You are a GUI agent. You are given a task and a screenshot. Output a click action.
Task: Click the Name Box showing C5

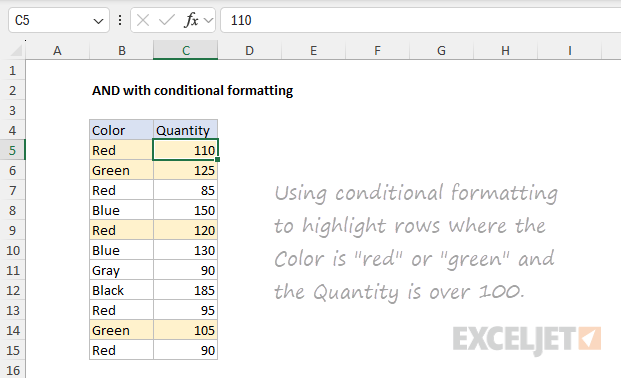point(59,20)
